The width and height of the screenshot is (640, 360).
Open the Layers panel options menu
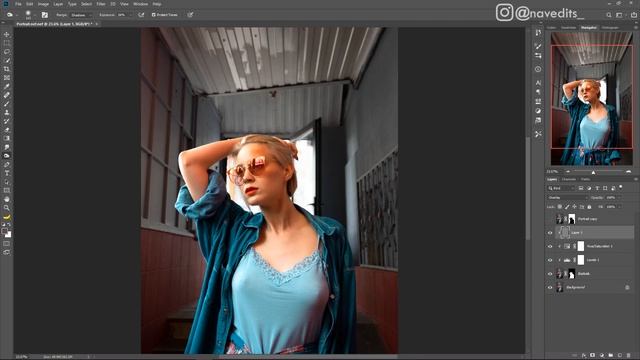tap(636, 179)
